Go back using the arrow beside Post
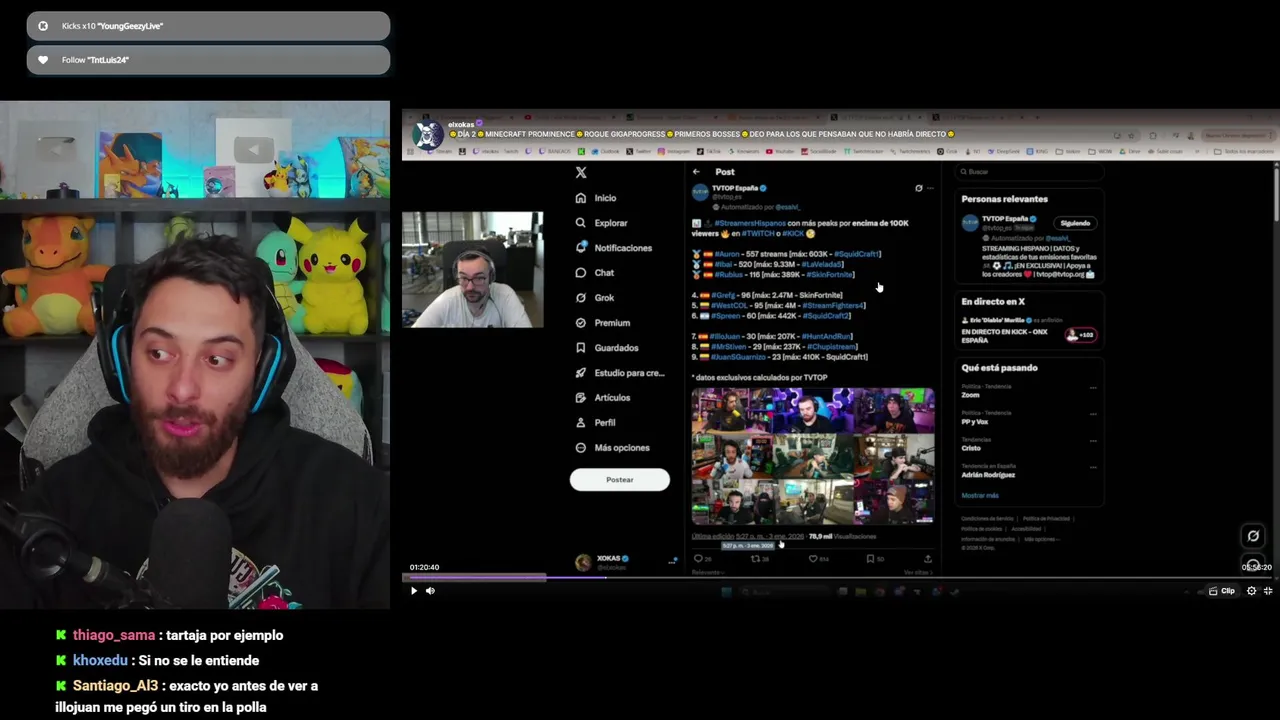The width and height of the screenshot is (1280, 720). pos(696,172)
